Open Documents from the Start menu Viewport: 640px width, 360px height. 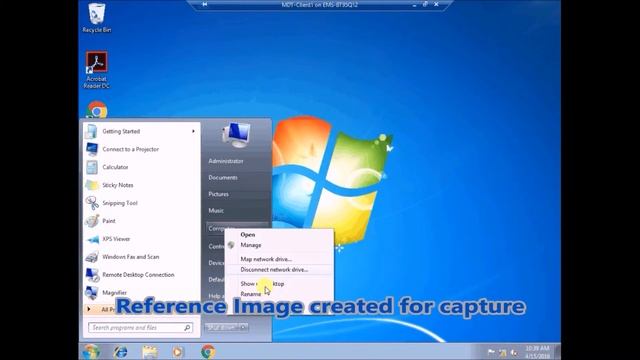pyautogui.click(x=223, y=178)
